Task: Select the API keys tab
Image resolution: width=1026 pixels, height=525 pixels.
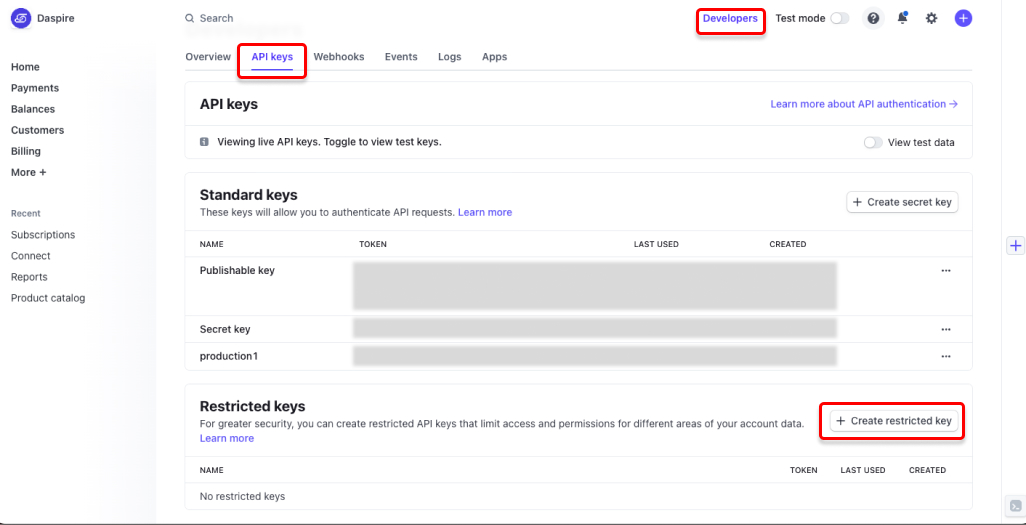Action: (x=272, y=57)
